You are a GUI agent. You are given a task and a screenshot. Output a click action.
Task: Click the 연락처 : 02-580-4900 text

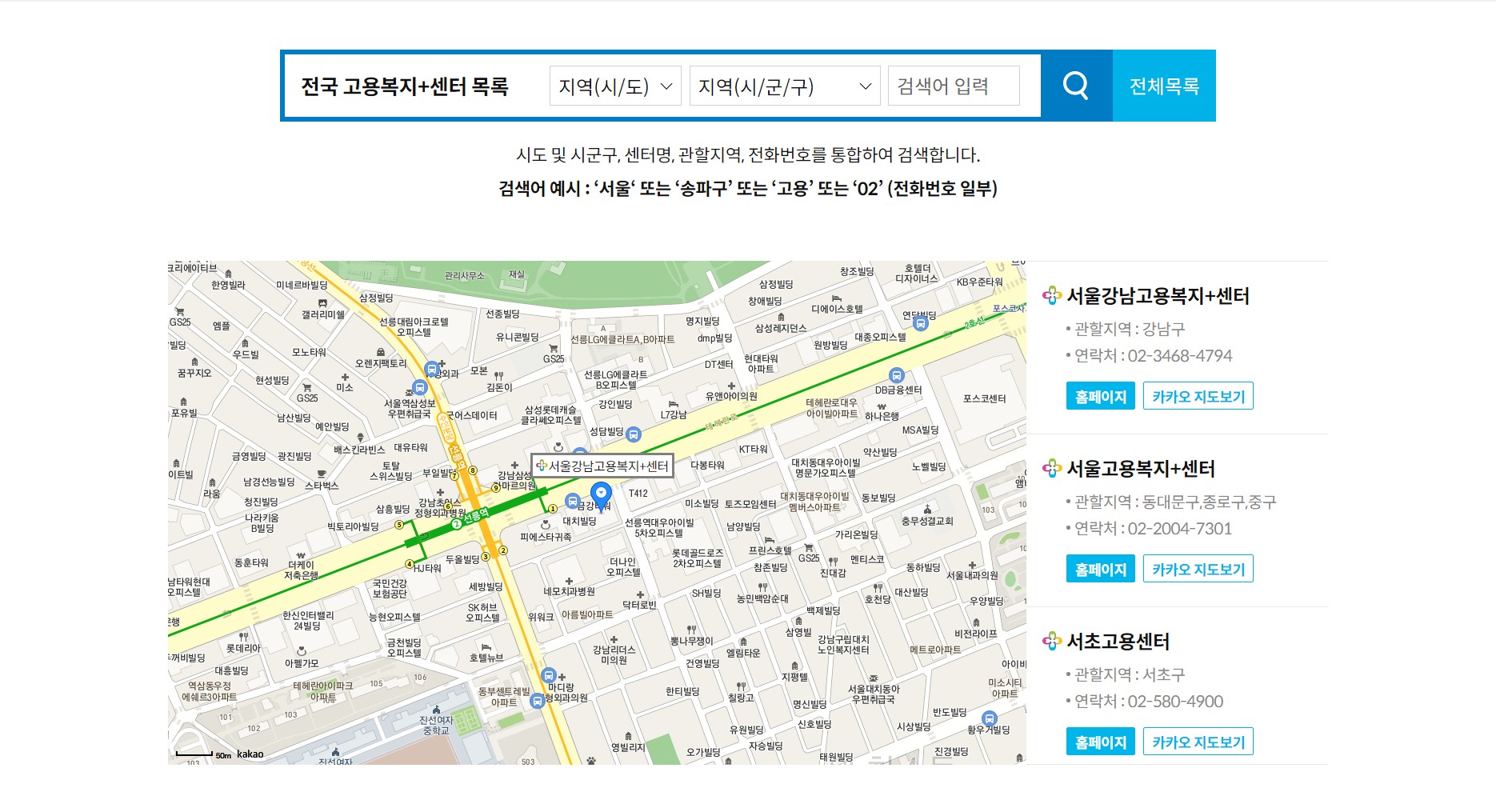click(x=1149, y=701)
